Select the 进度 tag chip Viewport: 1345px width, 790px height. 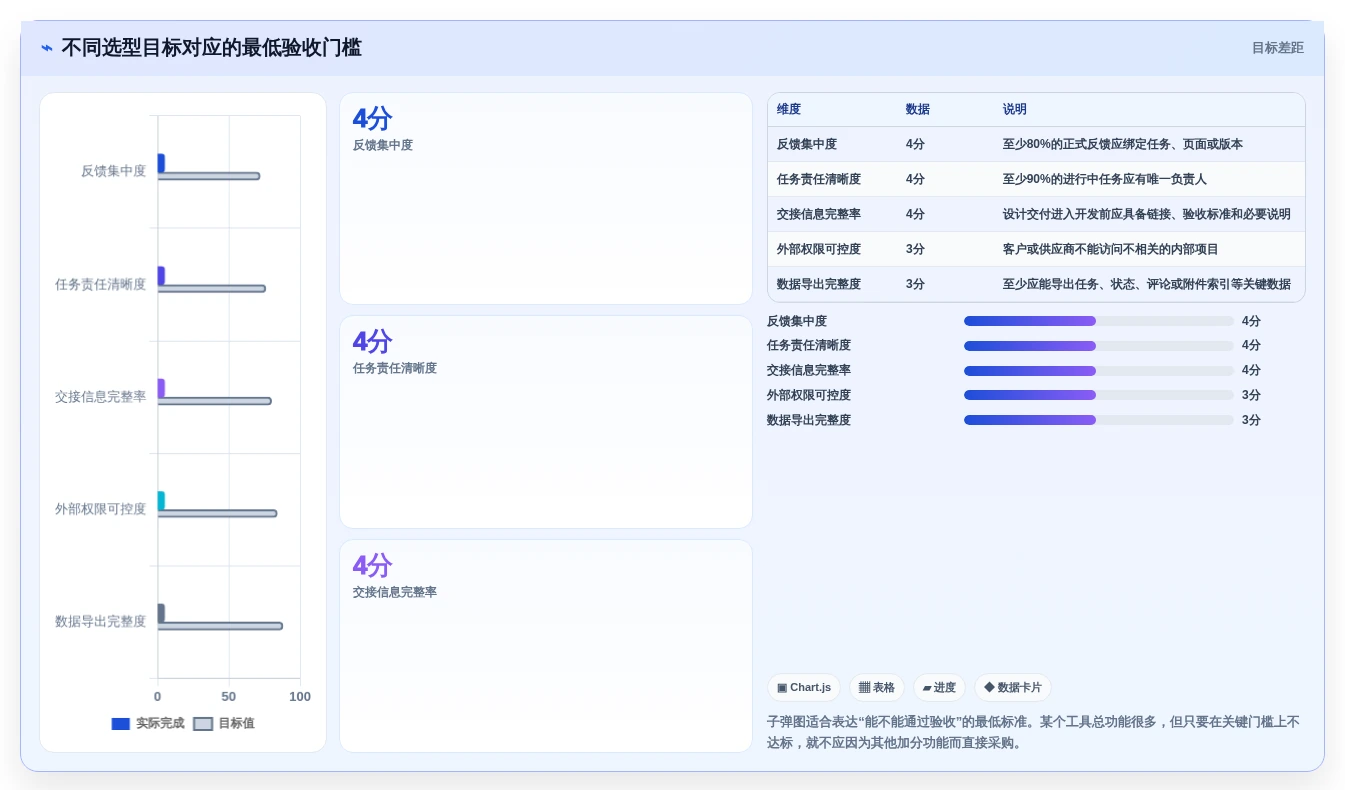(939, 687)
